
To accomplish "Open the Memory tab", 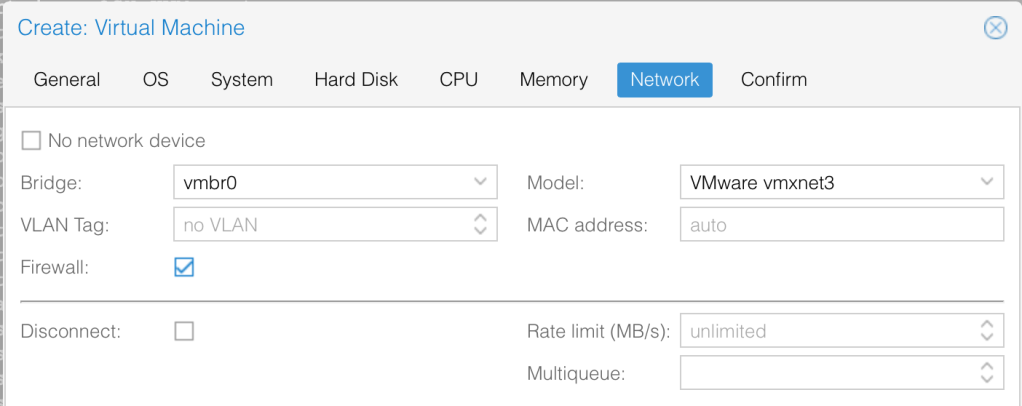I will 554,80.
